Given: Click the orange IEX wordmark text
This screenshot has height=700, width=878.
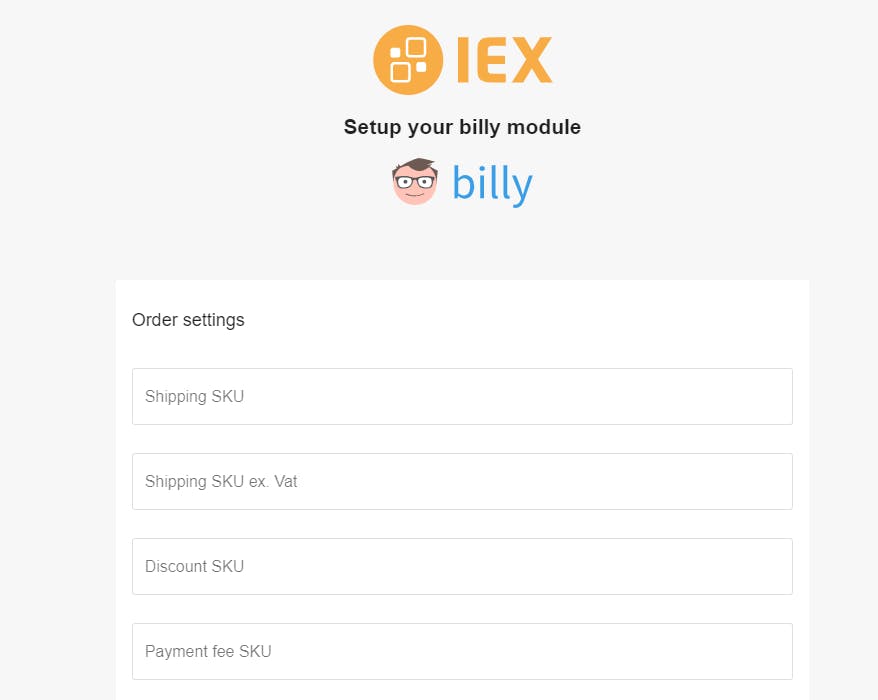Looking at the screenshot, I should (x=505, y=60).
